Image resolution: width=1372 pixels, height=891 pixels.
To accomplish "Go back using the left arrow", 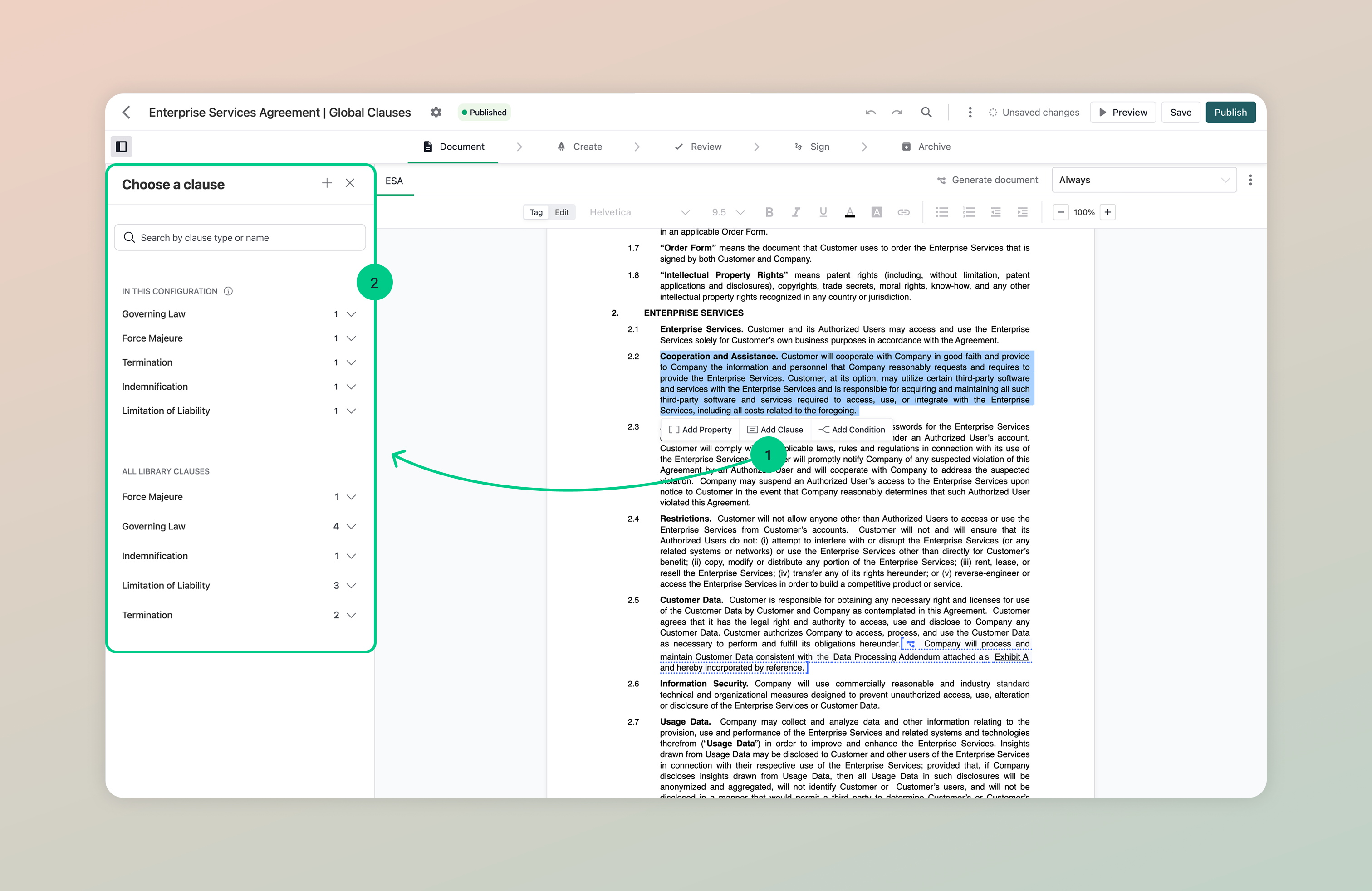I will coord(126,113).
